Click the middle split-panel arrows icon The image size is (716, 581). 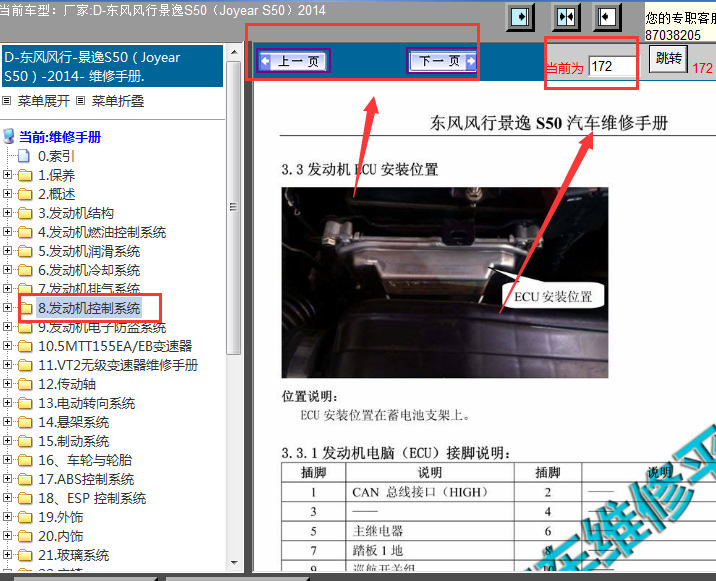566,17
